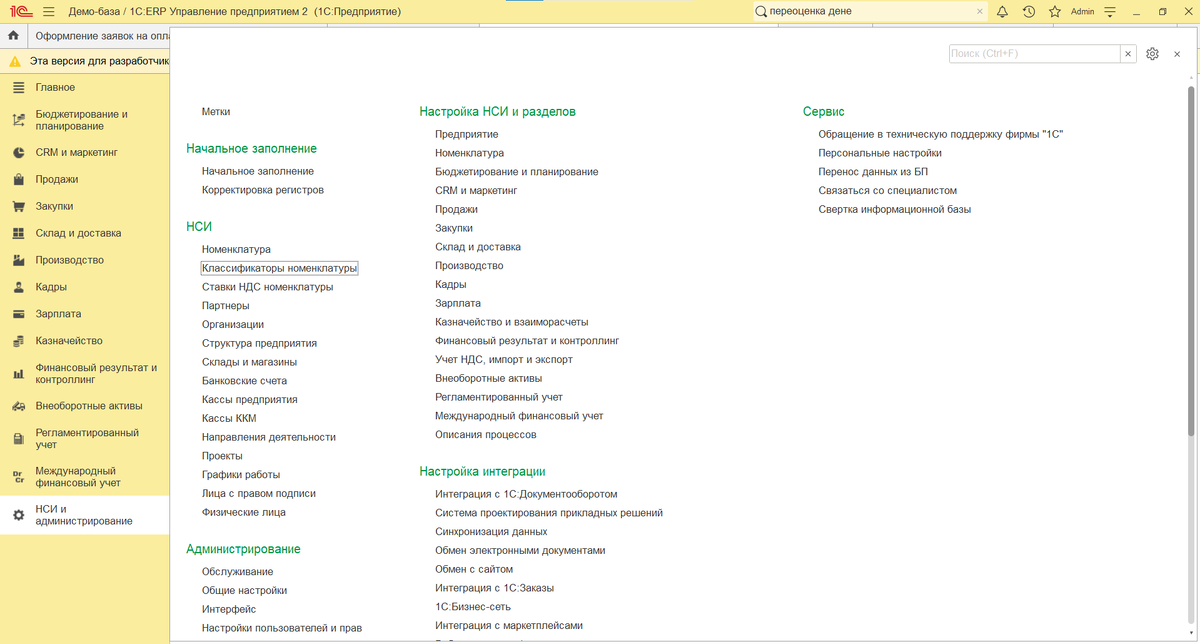This screenshot has width=1200, height=644.
Task: Open Международный финансовый учет Dr/Cr icon
Action: pyautogui.click(x=17, y=477)
